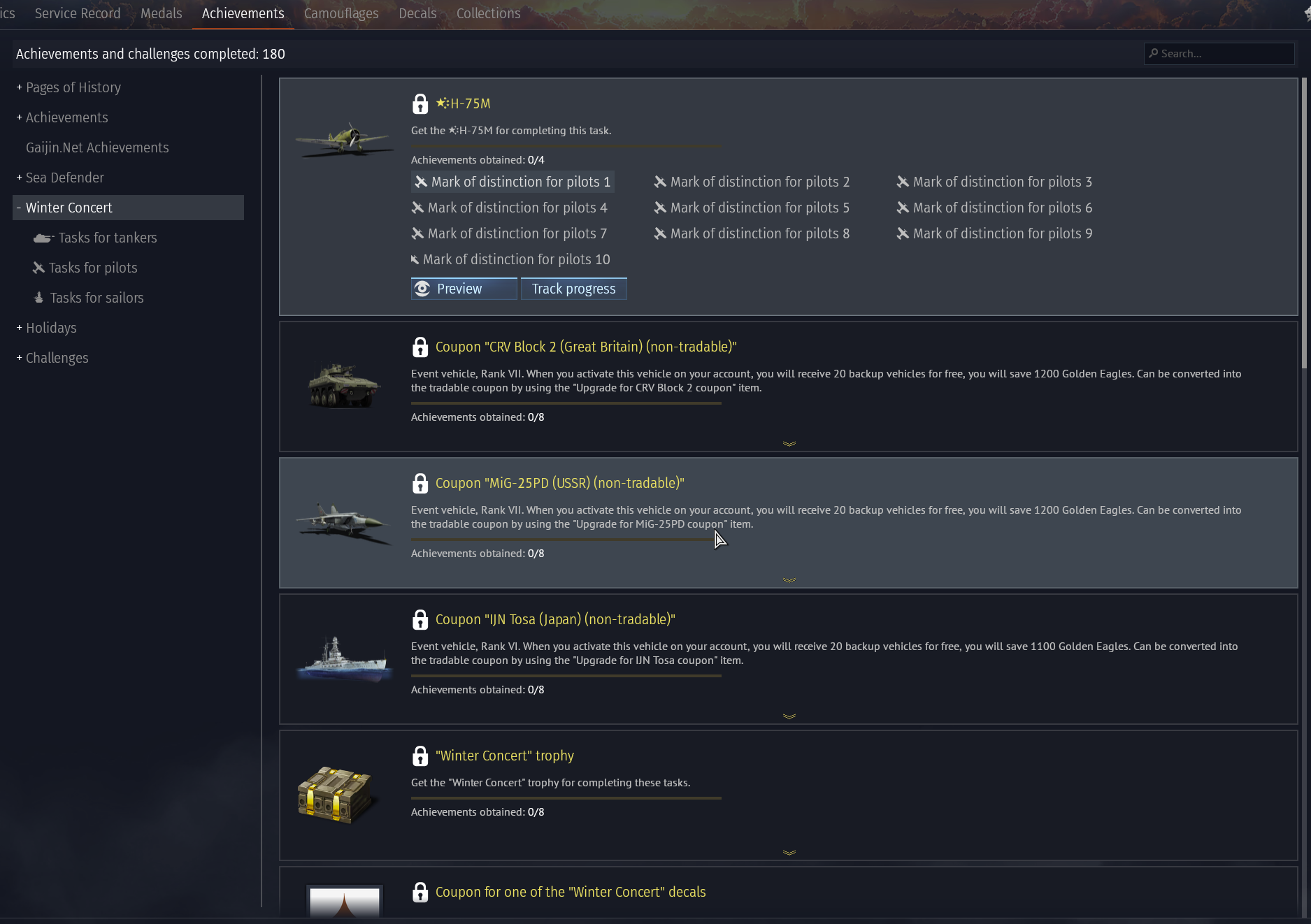Viewport: 1311px width, 924px height.
Task: Click the plane icon of pilots mark 4
Action: (417, 208)
